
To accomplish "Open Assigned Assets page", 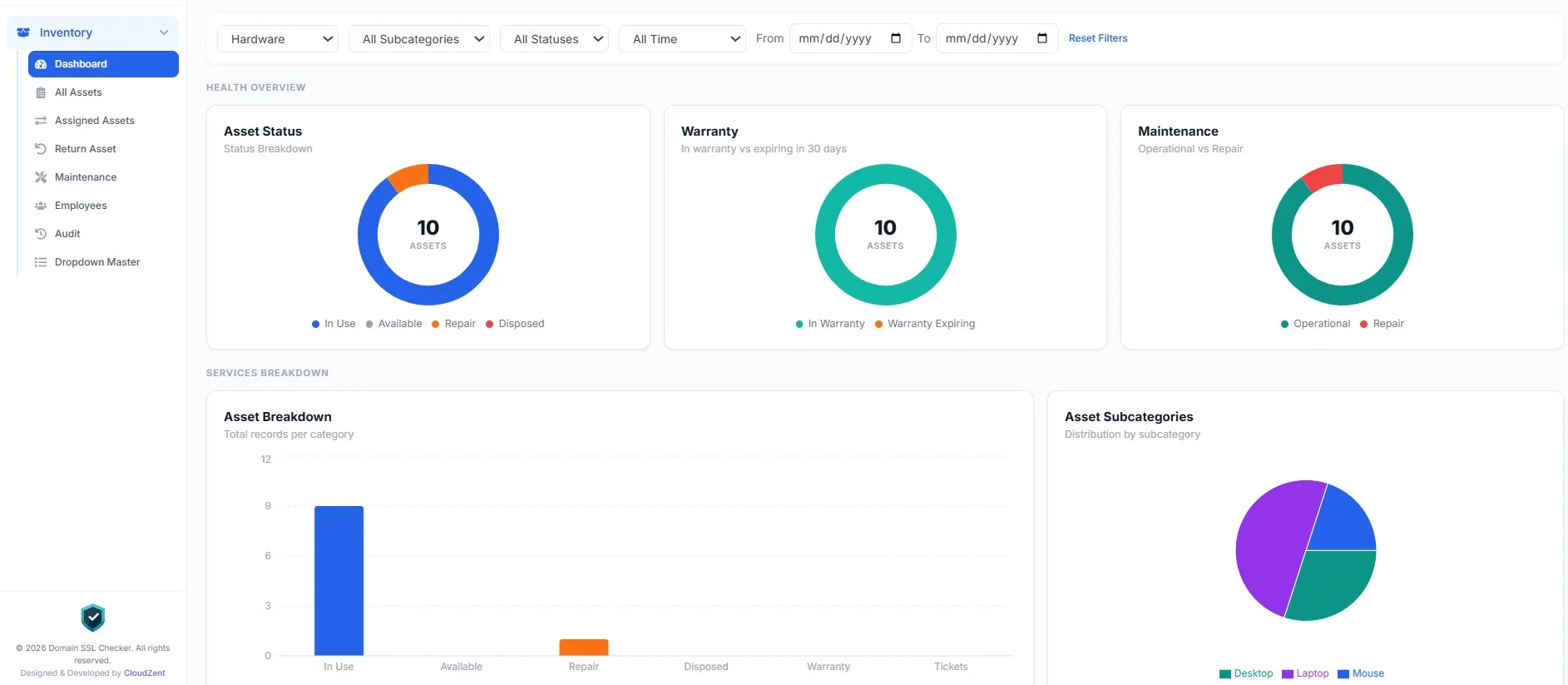I will [103, 121].
